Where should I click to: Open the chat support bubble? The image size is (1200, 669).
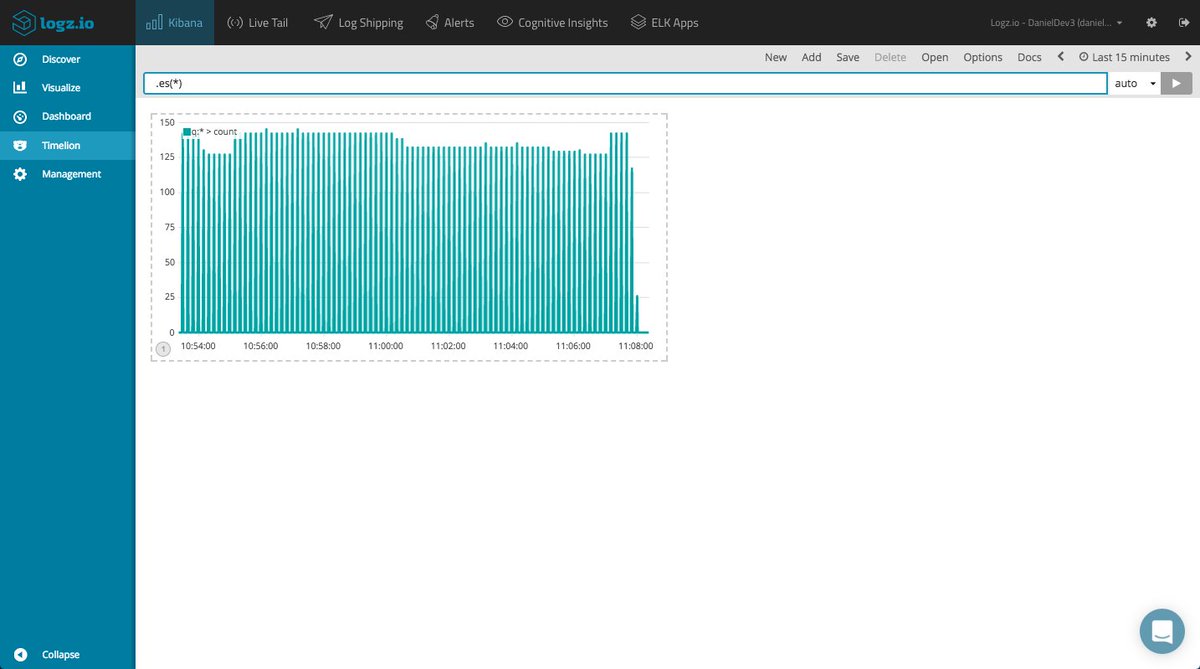point(1162,631)
